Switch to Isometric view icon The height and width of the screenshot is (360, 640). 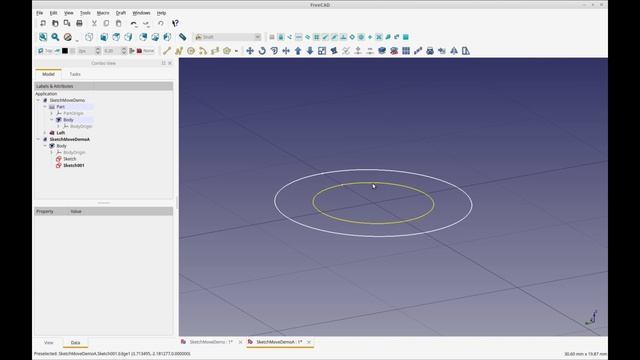pyautogui.click(x=89, y=37)
